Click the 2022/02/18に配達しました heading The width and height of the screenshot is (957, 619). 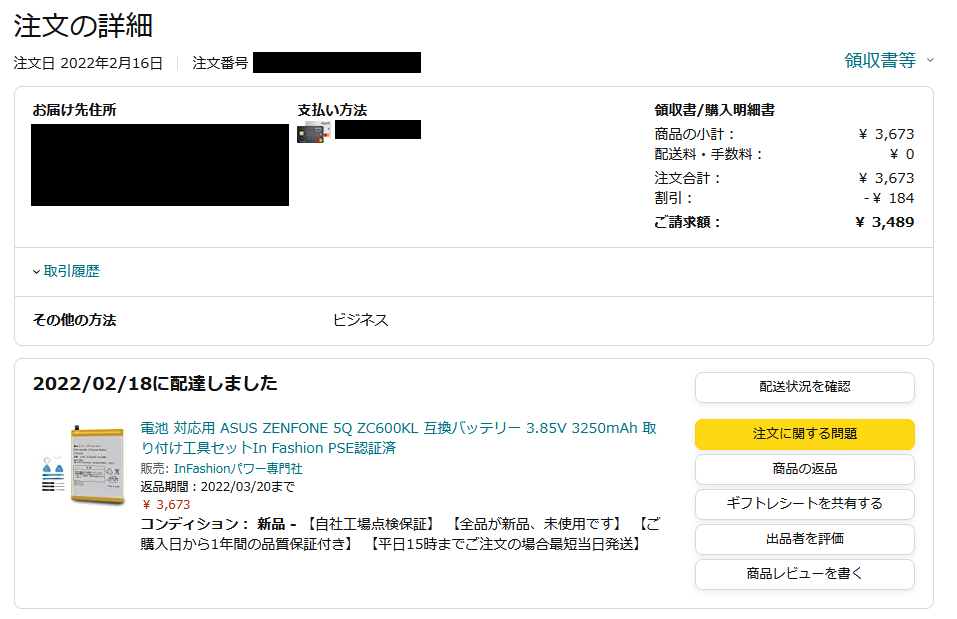(x=155, y=383)
